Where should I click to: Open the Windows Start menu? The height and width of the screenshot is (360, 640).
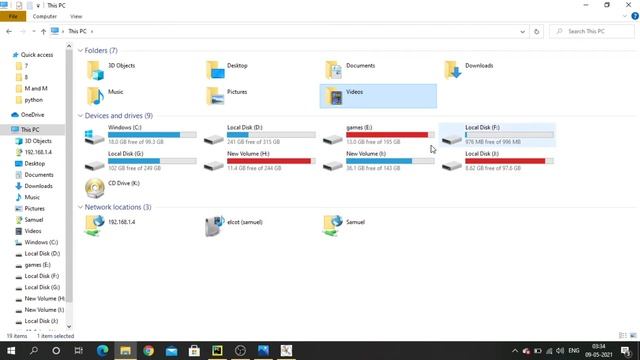[11, 351]
